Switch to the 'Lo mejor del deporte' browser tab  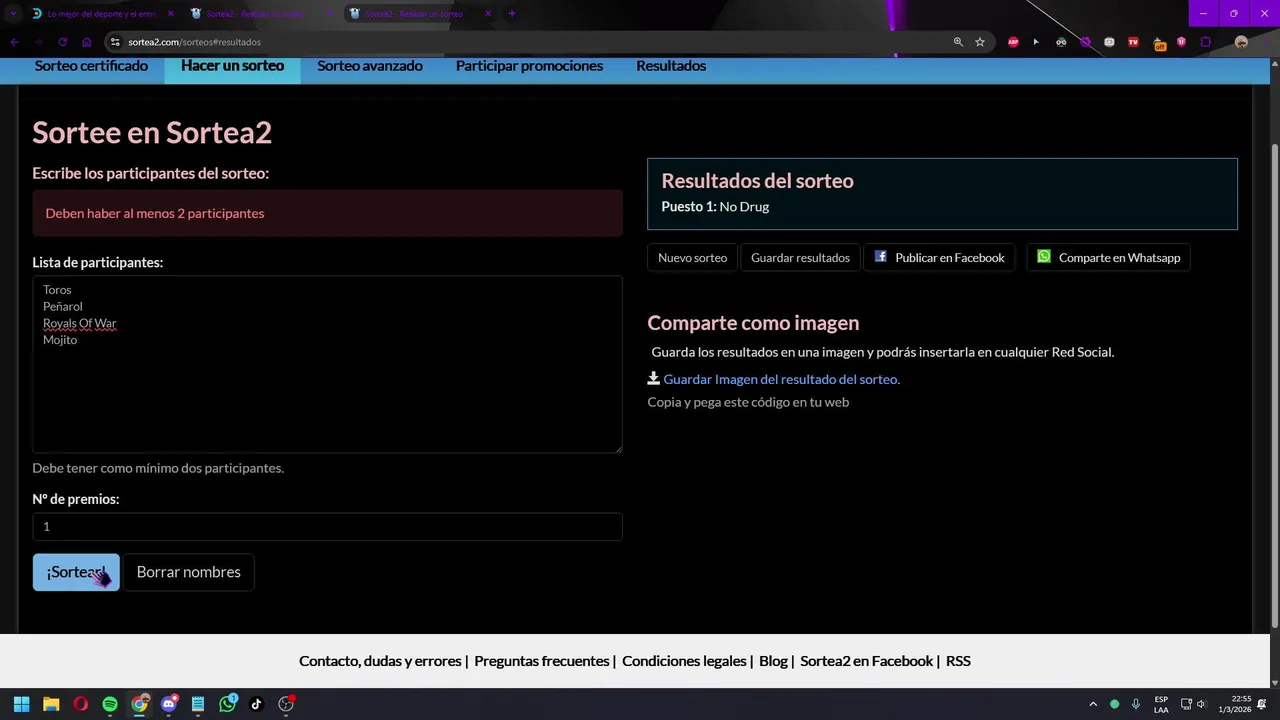[100, 14]
